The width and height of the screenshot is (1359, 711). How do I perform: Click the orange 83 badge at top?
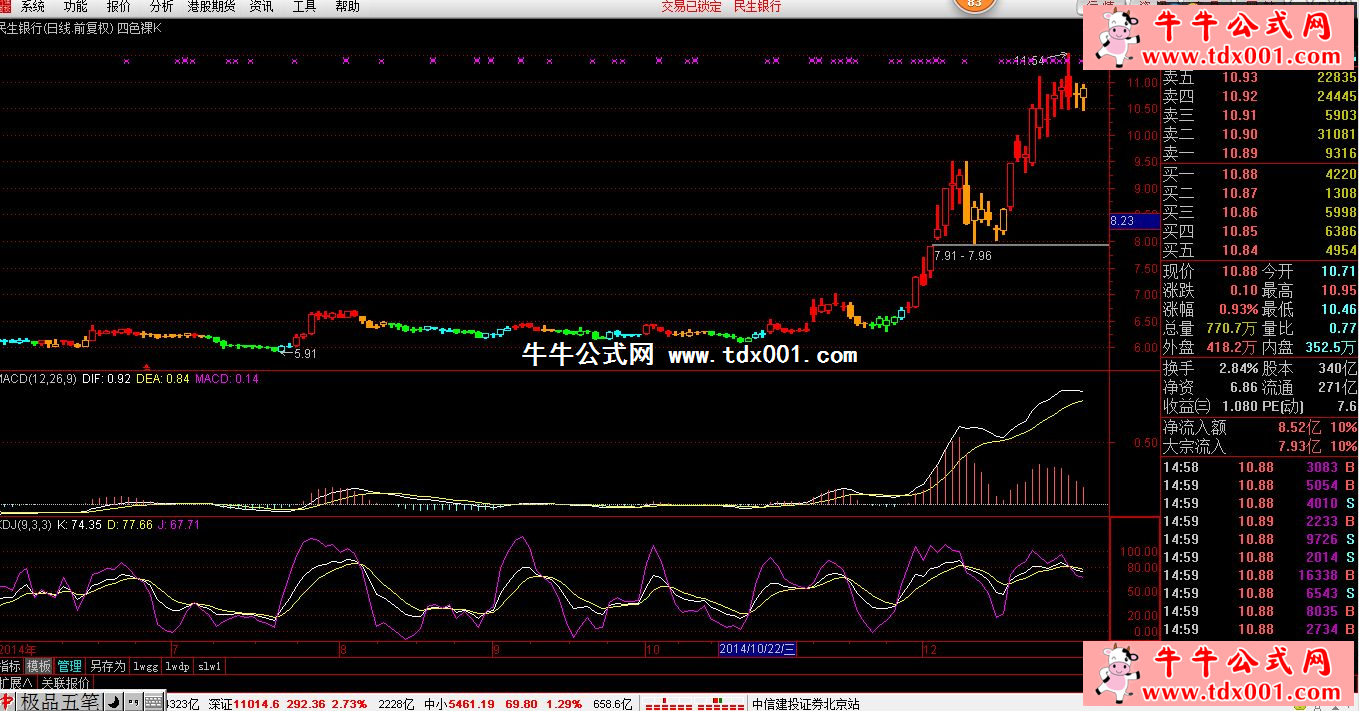click(974, 4)
